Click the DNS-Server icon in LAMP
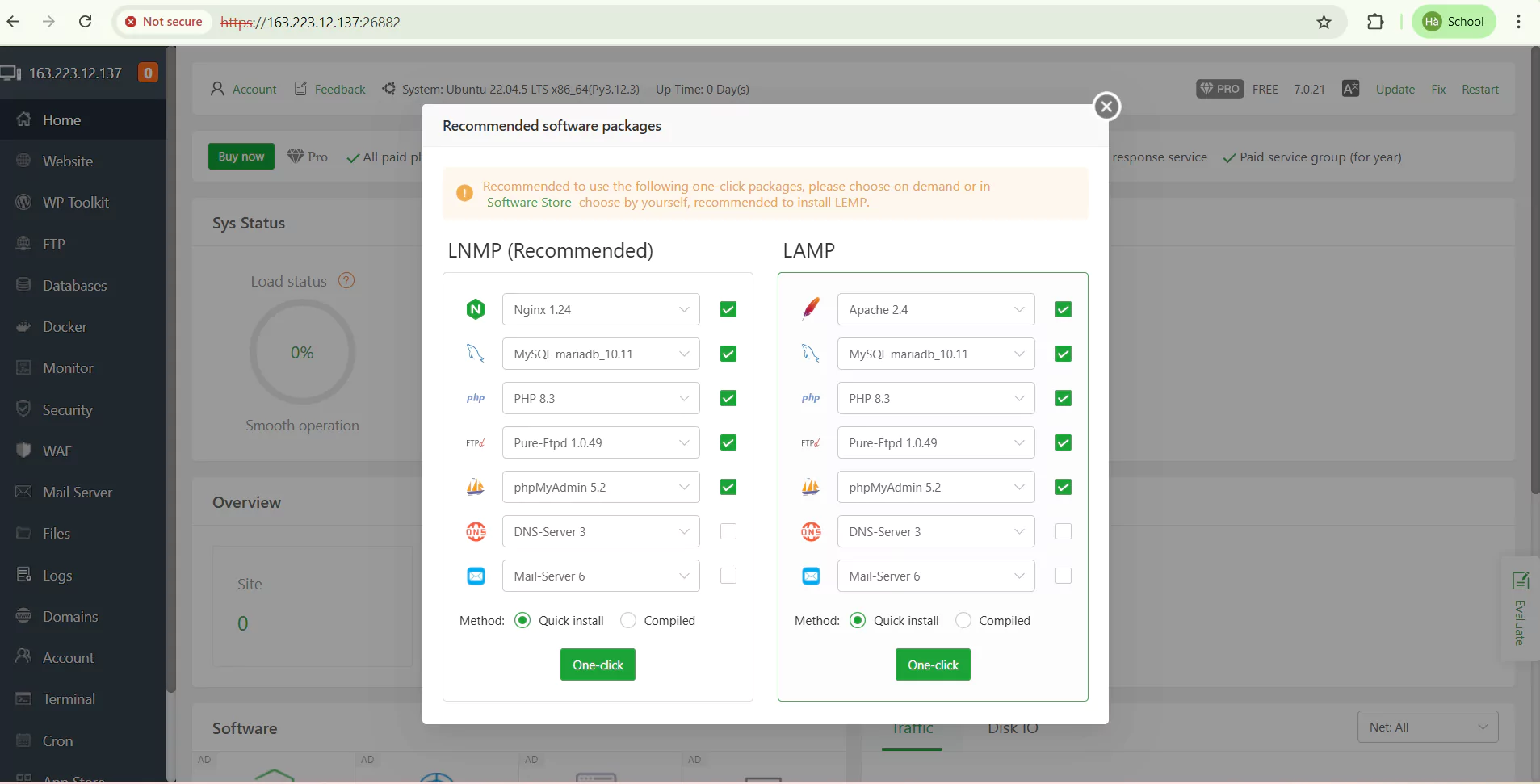 pos(811,531)
